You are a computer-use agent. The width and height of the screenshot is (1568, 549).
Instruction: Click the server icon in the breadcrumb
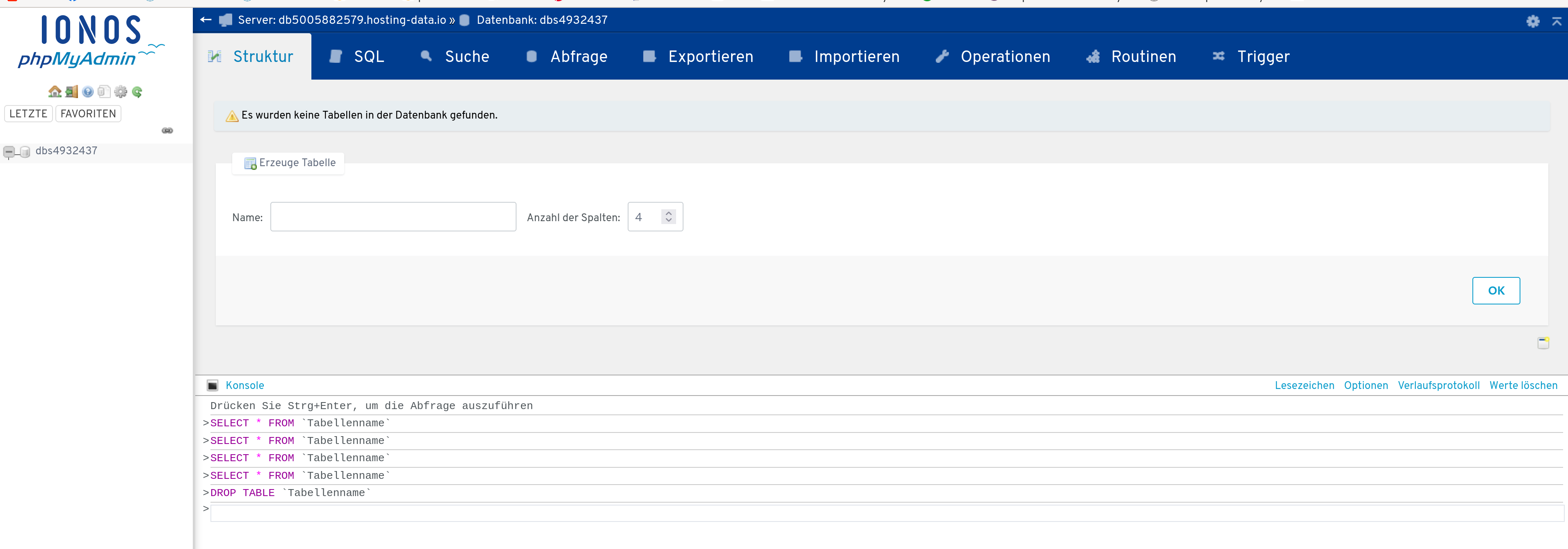click(226, 20)
